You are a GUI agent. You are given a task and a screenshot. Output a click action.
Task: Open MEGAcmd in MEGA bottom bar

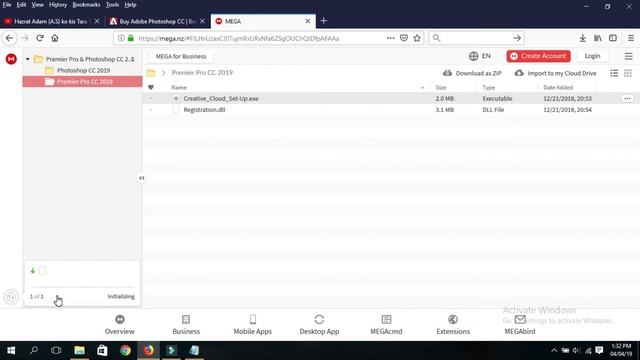[386, 325]
